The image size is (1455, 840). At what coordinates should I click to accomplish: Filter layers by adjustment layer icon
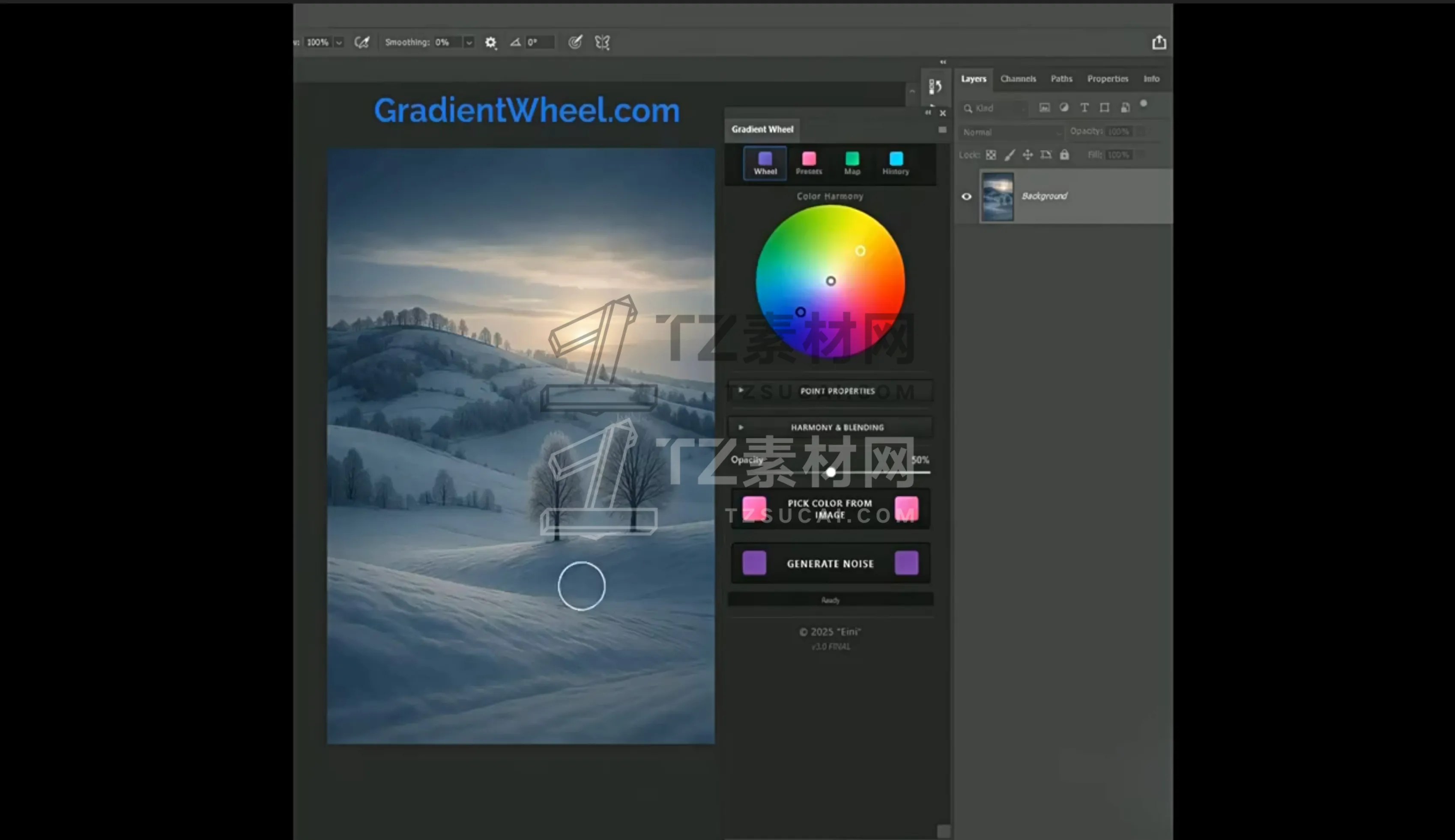click(x=1064, y=108)
